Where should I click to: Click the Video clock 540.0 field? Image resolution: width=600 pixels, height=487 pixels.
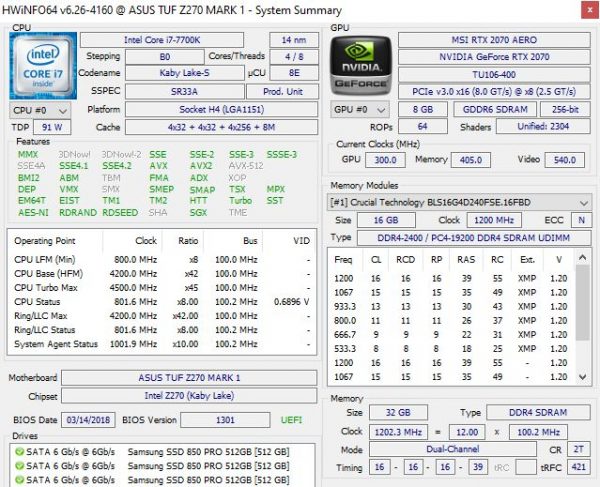[x=565, y=160]
